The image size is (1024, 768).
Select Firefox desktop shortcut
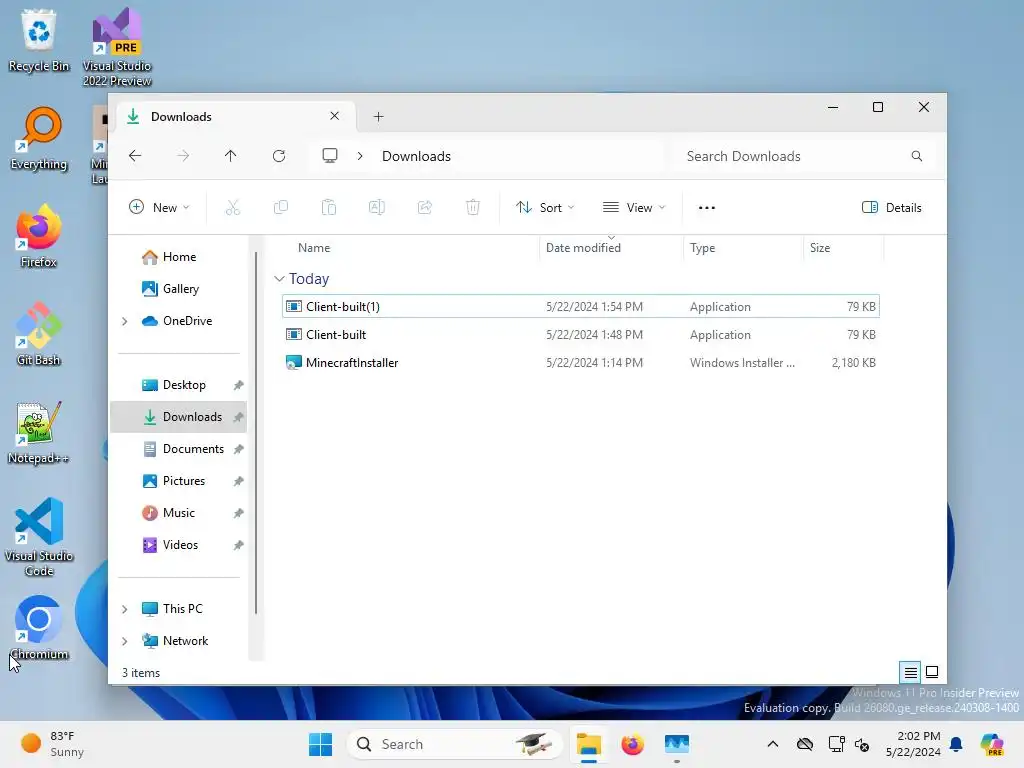[39, 237]
